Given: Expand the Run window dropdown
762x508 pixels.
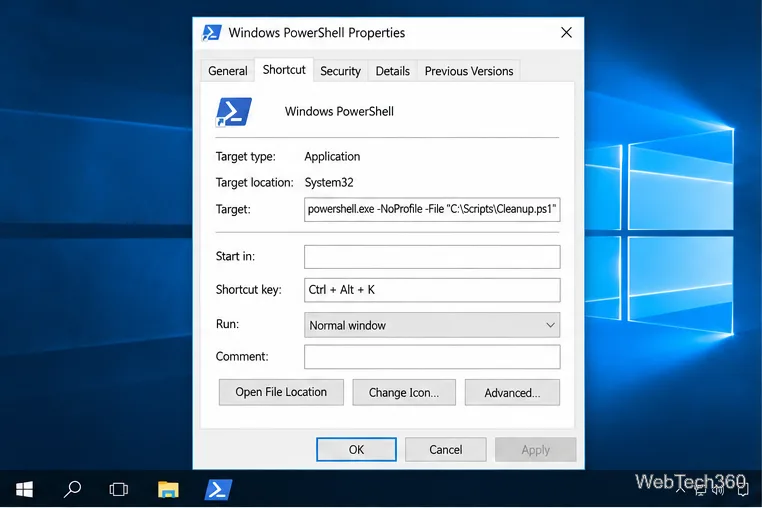Looking at the screenshot, I should pos(432,325).
